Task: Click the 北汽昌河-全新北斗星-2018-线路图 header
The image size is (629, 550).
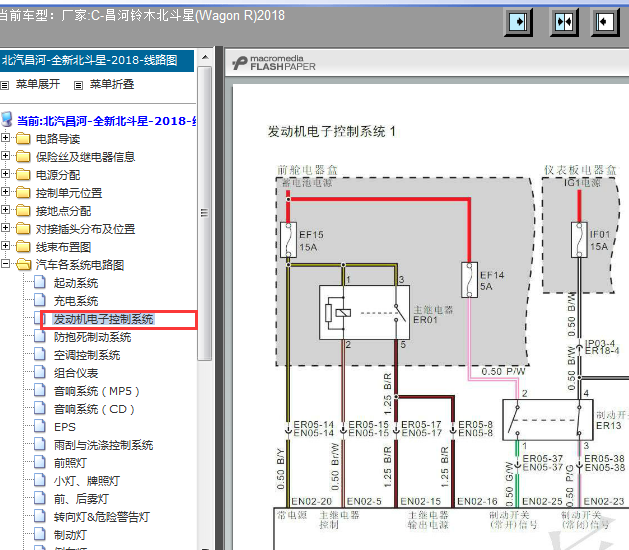Action: click(x=97, y=61)
